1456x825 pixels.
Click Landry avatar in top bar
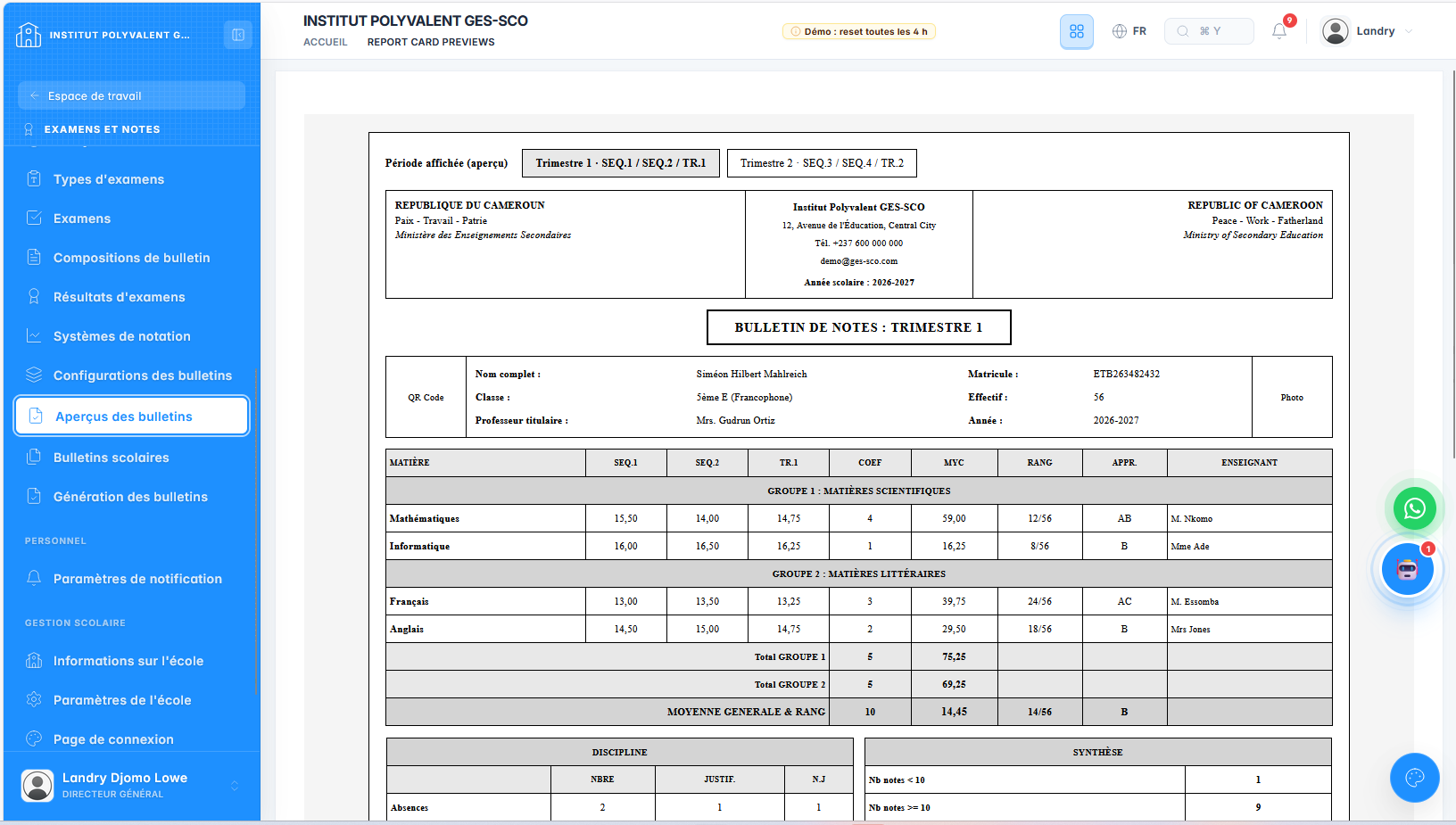[x=1336, y=31]
